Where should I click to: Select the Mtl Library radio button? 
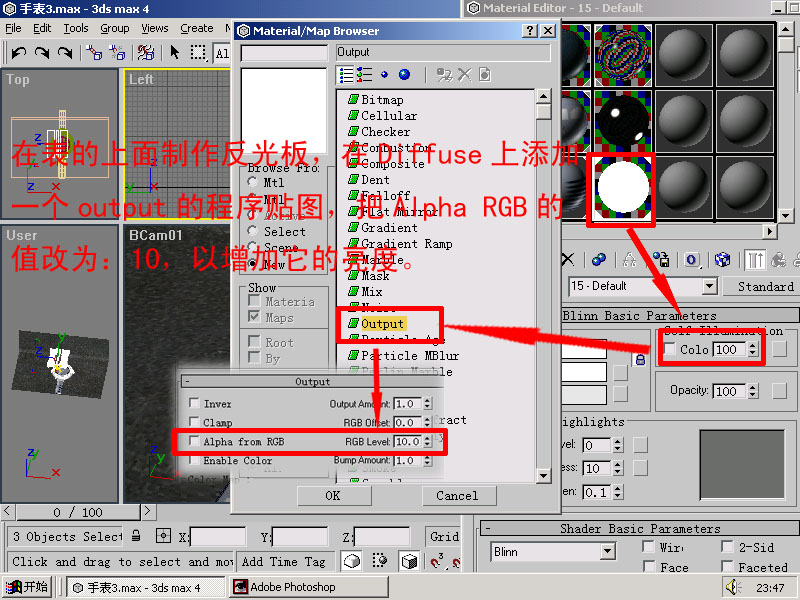(253, 182)
